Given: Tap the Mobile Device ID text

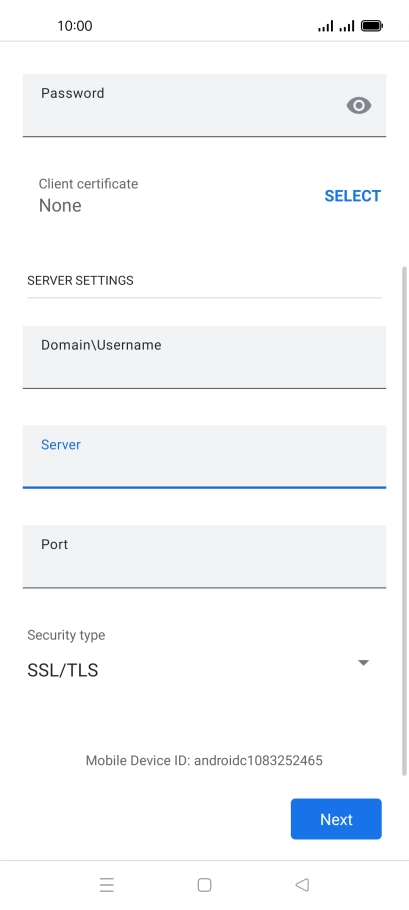Looking at the screenshot, I should (x=204, y=760).
